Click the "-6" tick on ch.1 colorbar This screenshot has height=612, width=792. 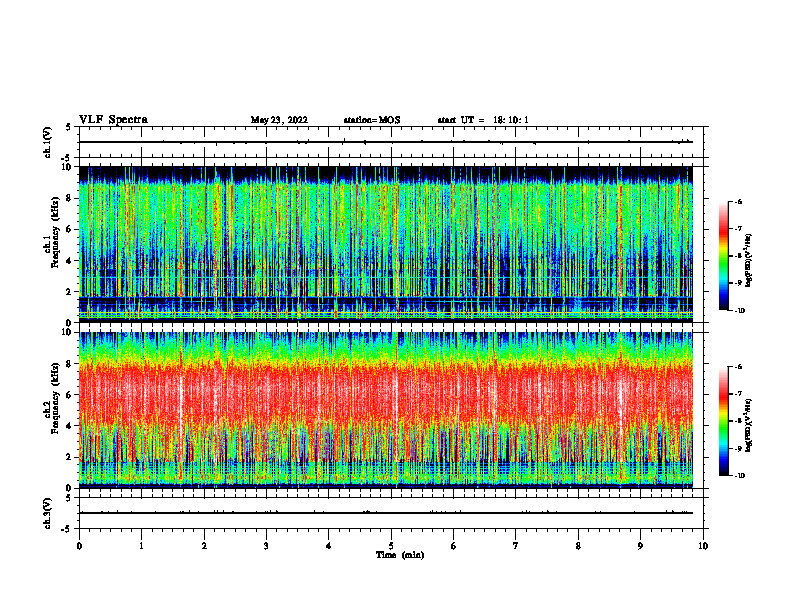pyautogui.click(x=738, y=202)
